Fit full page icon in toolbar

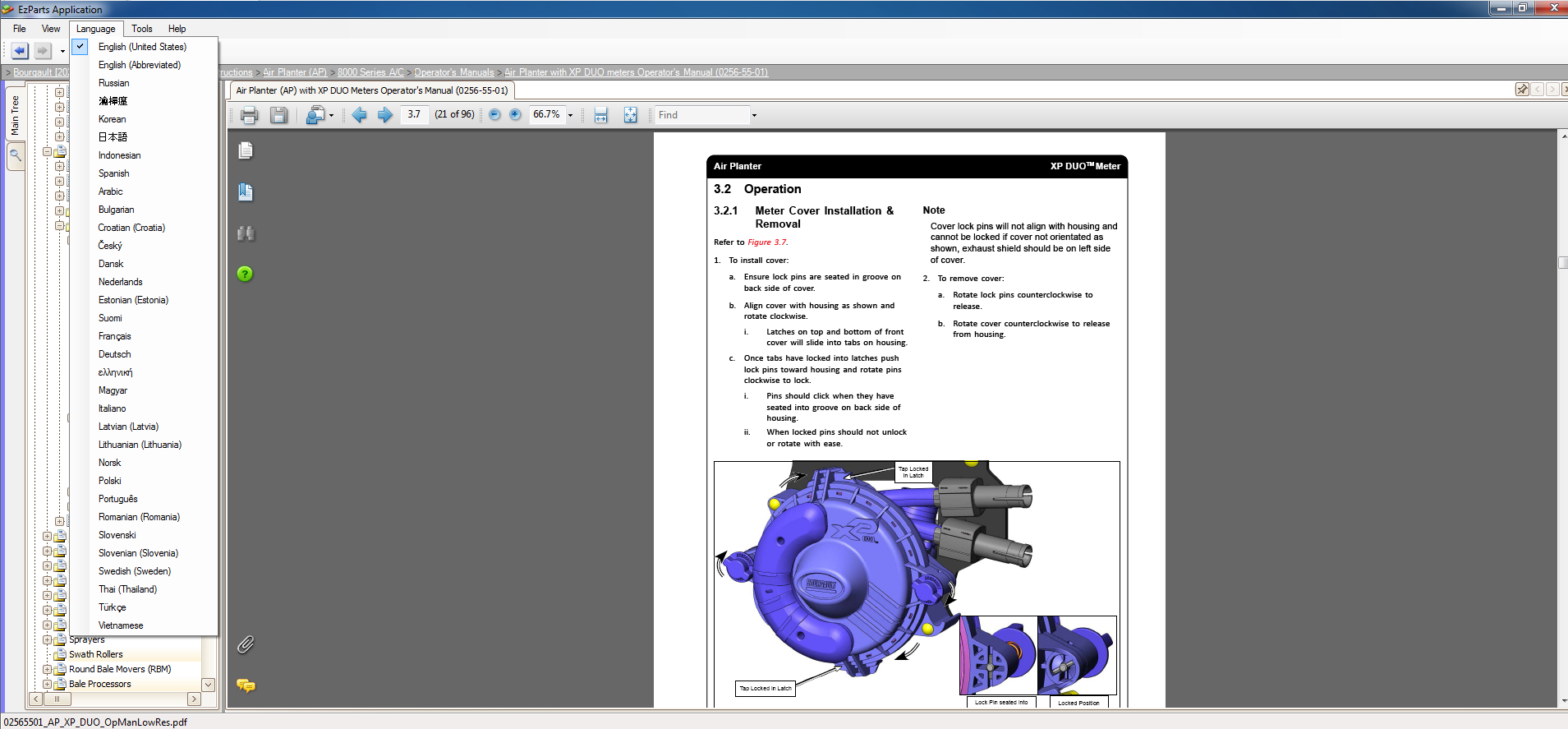click(x=630, y=115)
